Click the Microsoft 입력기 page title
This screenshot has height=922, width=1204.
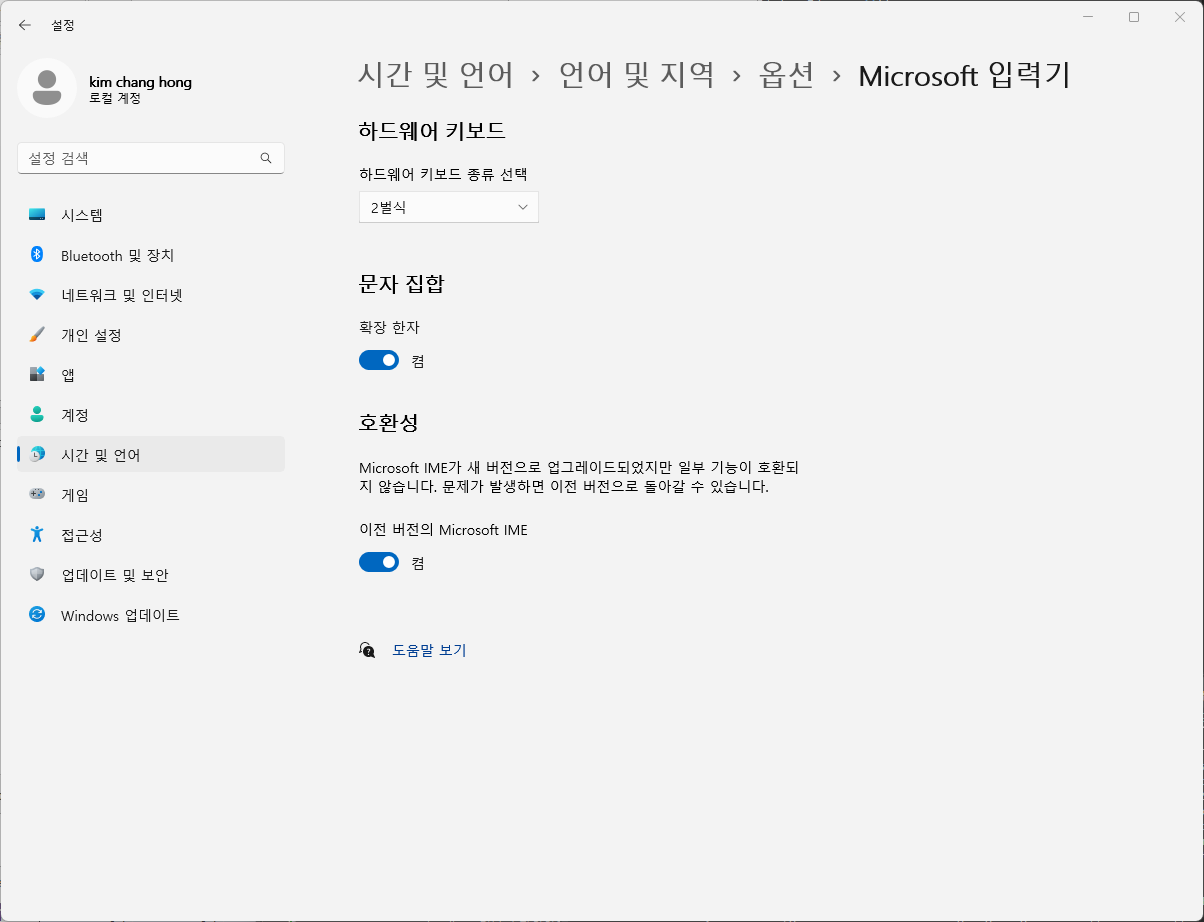pos(965,75)
